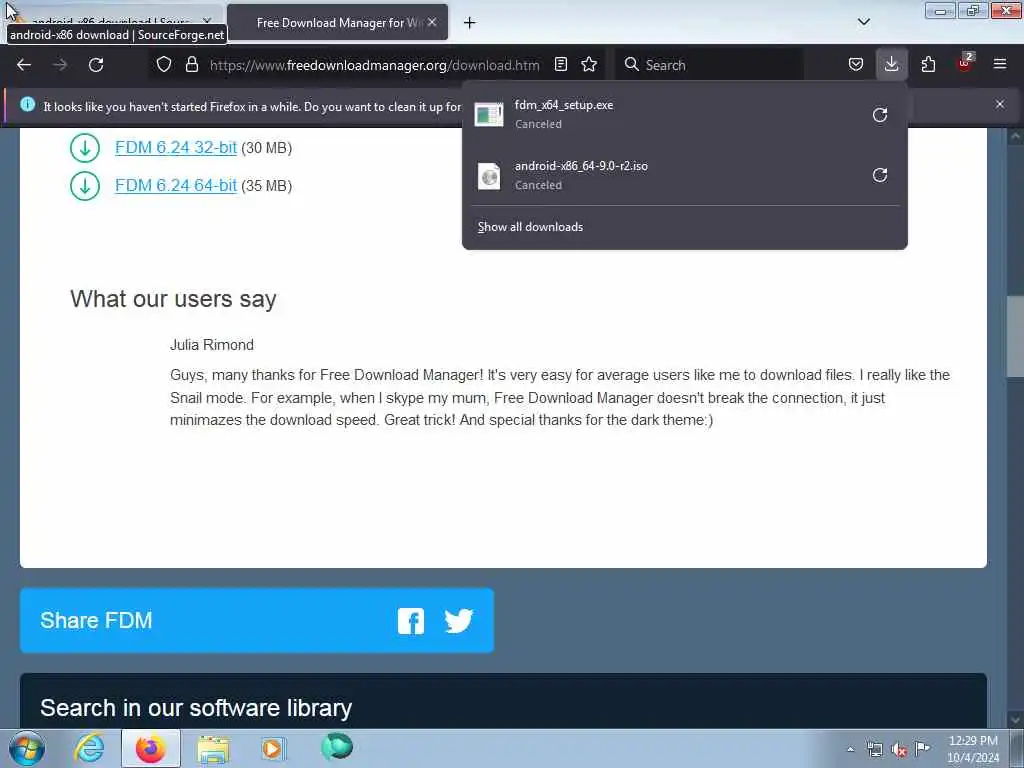The width and height of the screenshot is (1024, 768).
Task: Click the forward navigation arrow
Action: coord(60,65)
